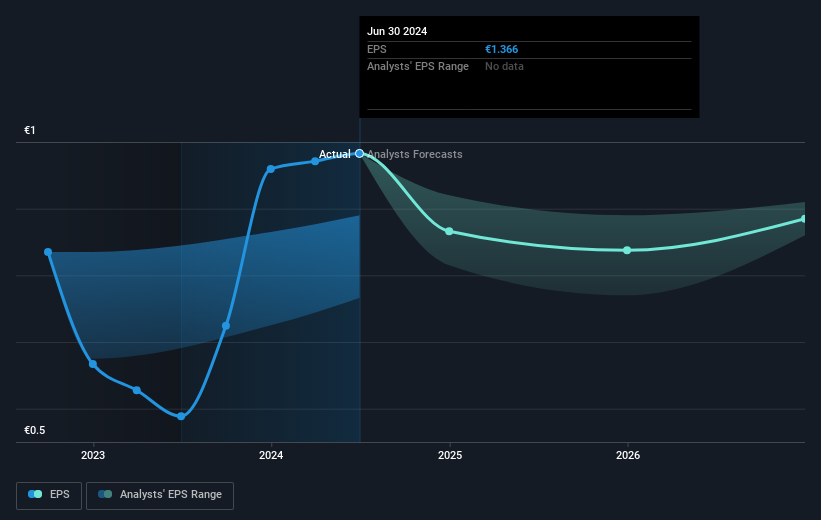This screenshot has height=520, width=821.
Task: Click the 2026 x-axis label
Action: point(628,455)
